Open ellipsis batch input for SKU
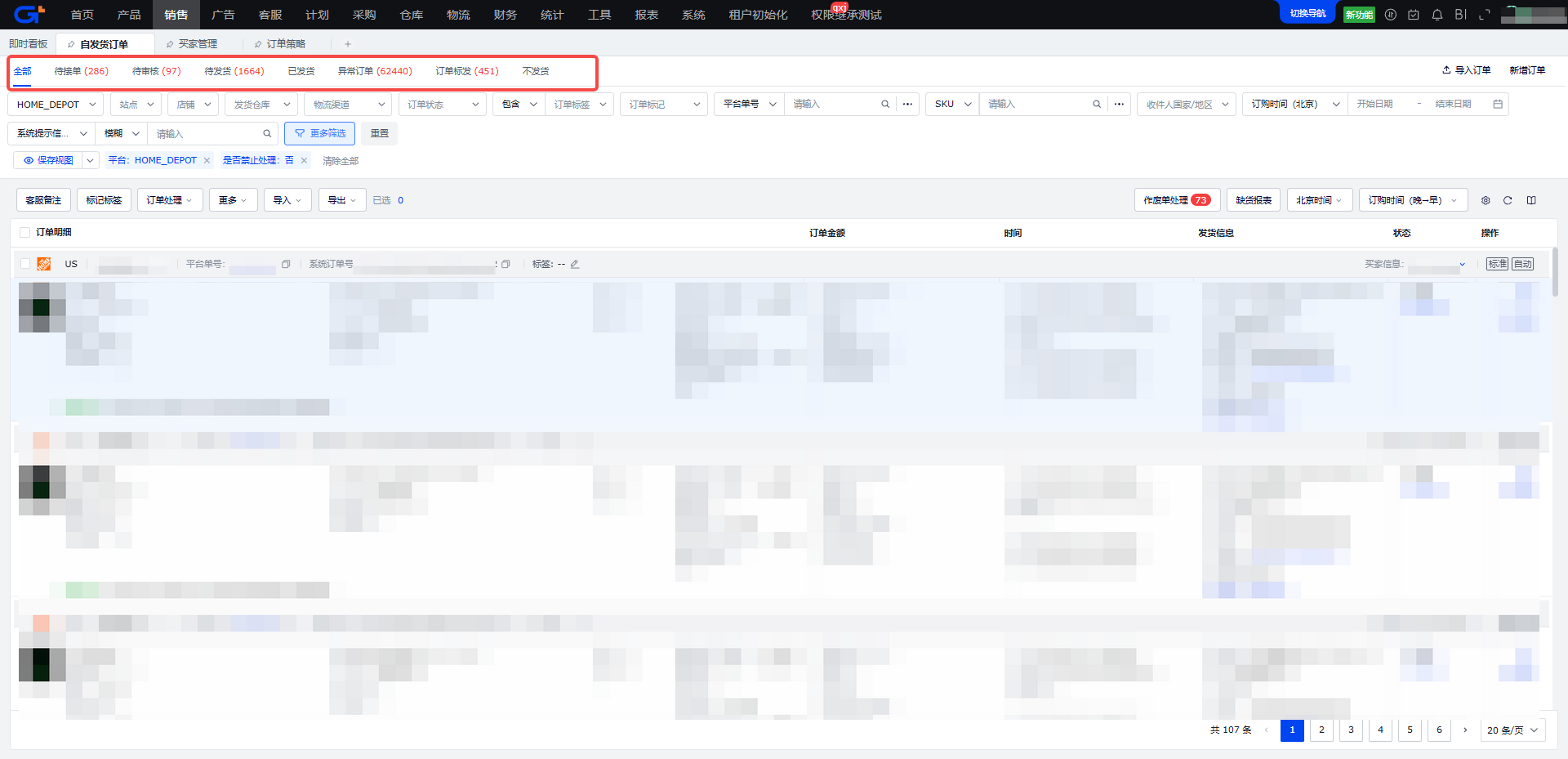Viewport: 1568px width, 759px height. tap(1119, 104)
